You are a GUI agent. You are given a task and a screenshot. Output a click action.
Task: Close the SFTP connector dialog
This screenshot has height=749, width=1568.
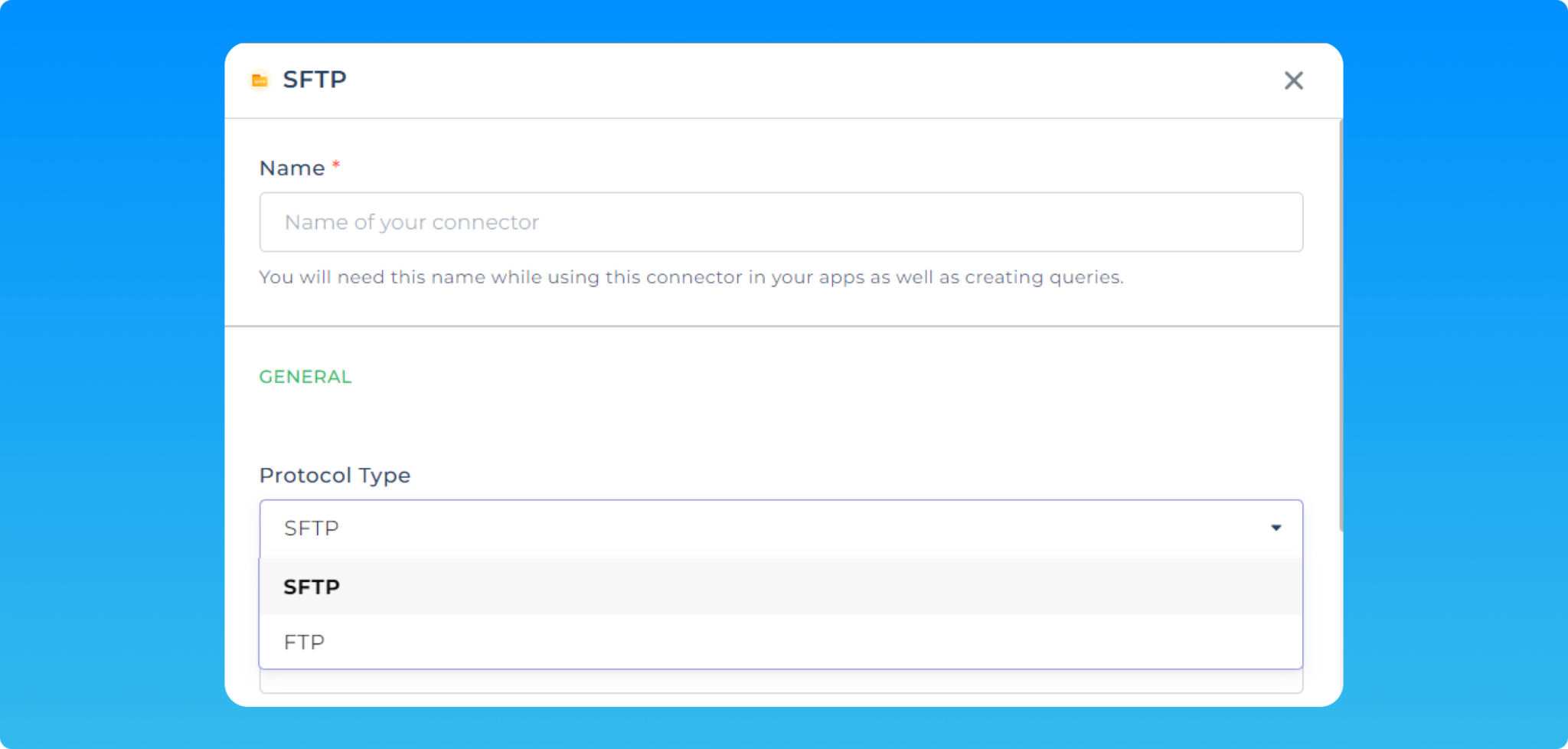point(1293,80)
